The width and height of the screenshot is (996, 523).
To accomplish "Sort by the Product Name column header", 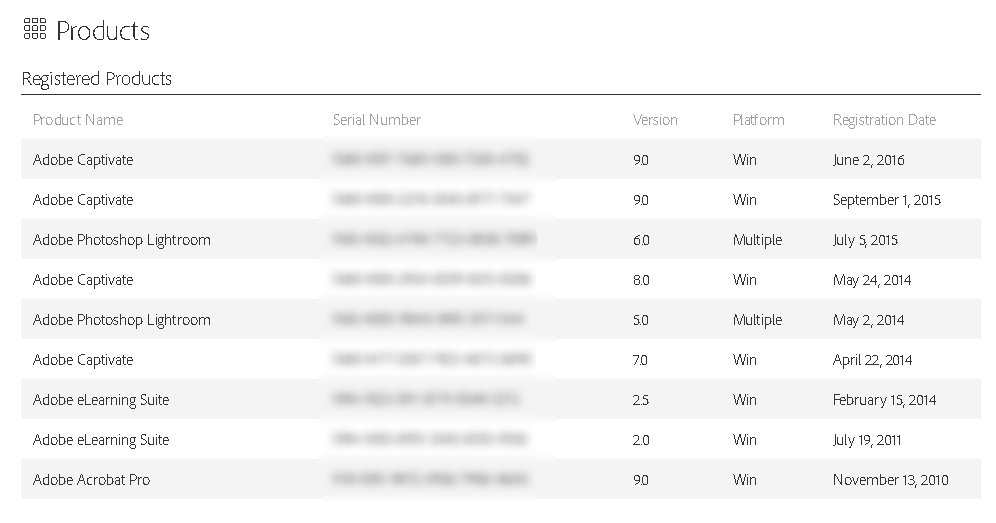I will [78, 120].
